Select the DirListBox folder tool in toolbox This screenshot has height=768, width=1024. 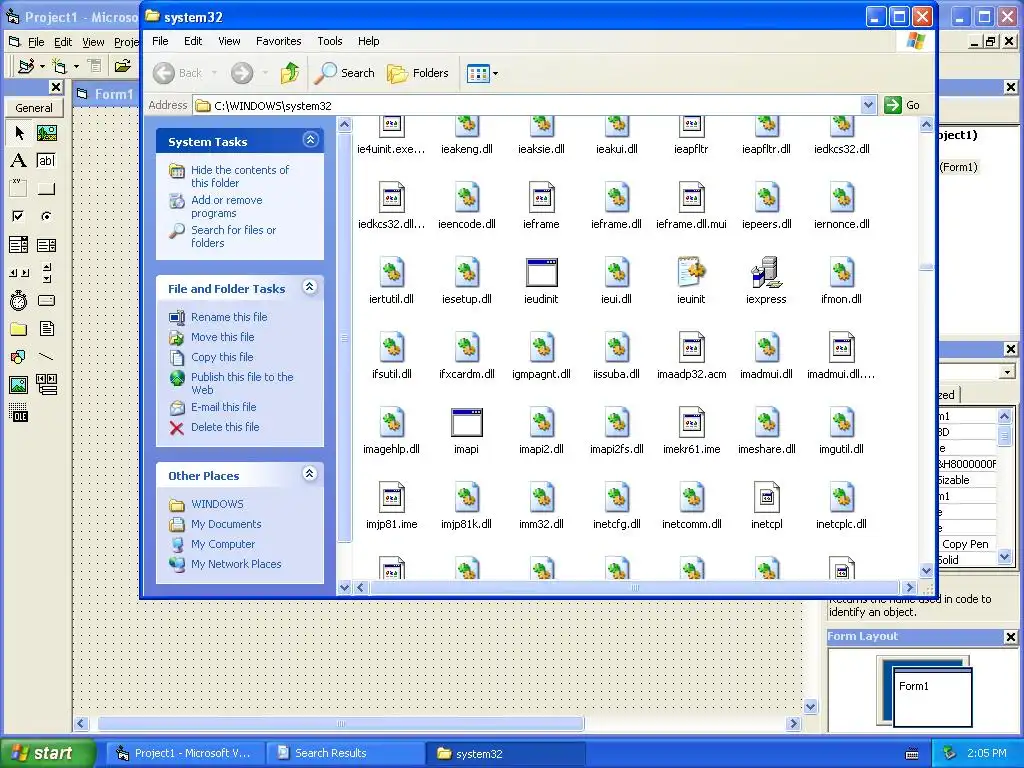click(19, 328)
